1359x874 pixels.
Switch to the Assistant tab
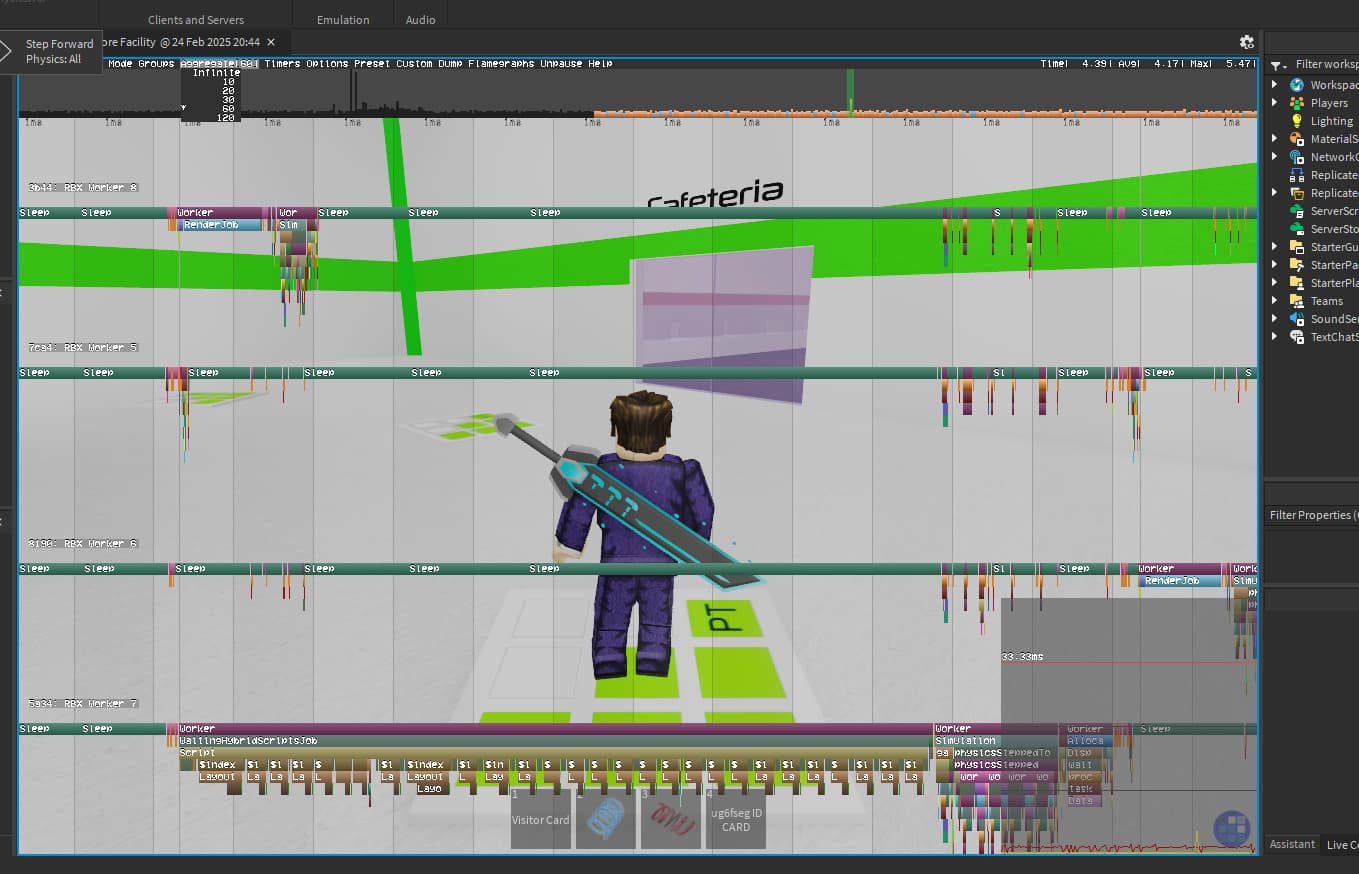point(1292,844)
